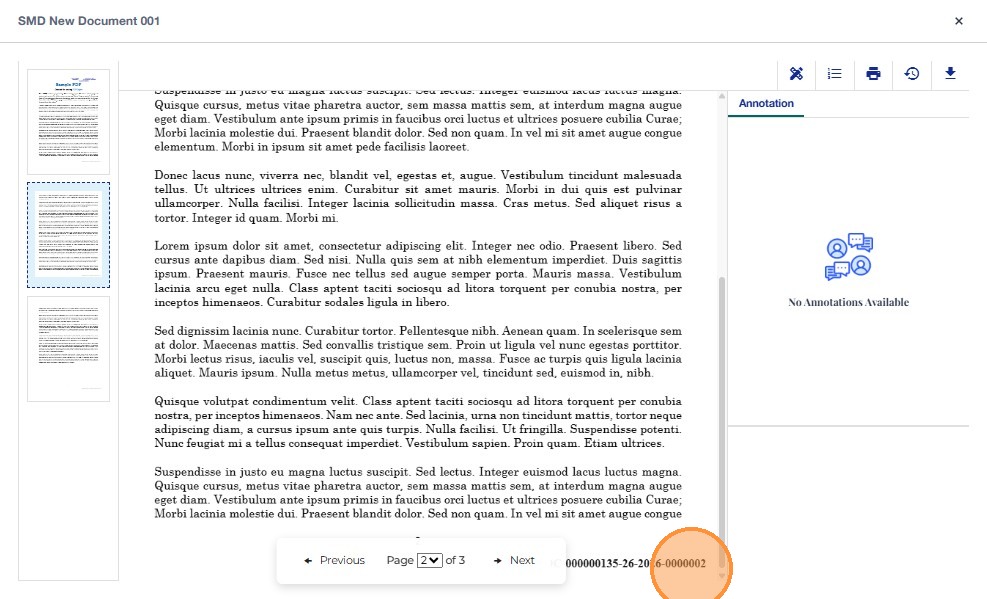Screen dimensions: 987x599
Task: Select the second page thumbnail
Action: (x=69, y=235)
